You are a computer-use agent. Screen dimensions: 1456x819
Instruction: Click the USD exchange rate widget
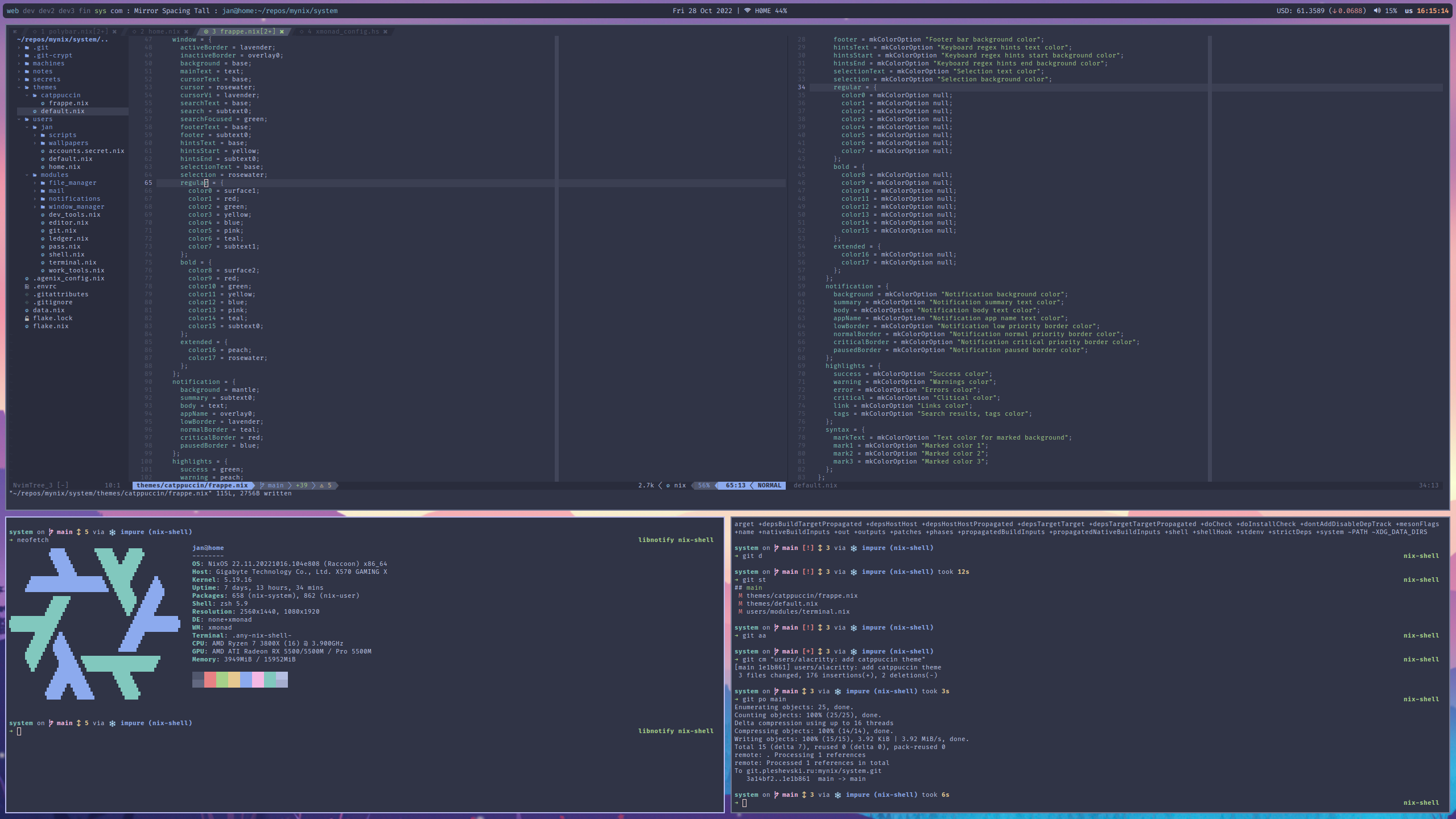(x=1321, y=11)
